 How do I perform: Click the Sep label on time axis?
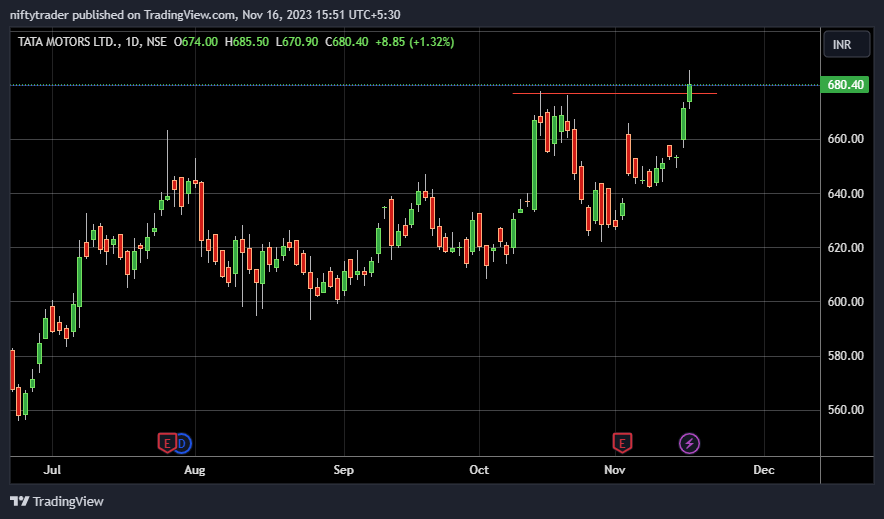pos(343,469)
